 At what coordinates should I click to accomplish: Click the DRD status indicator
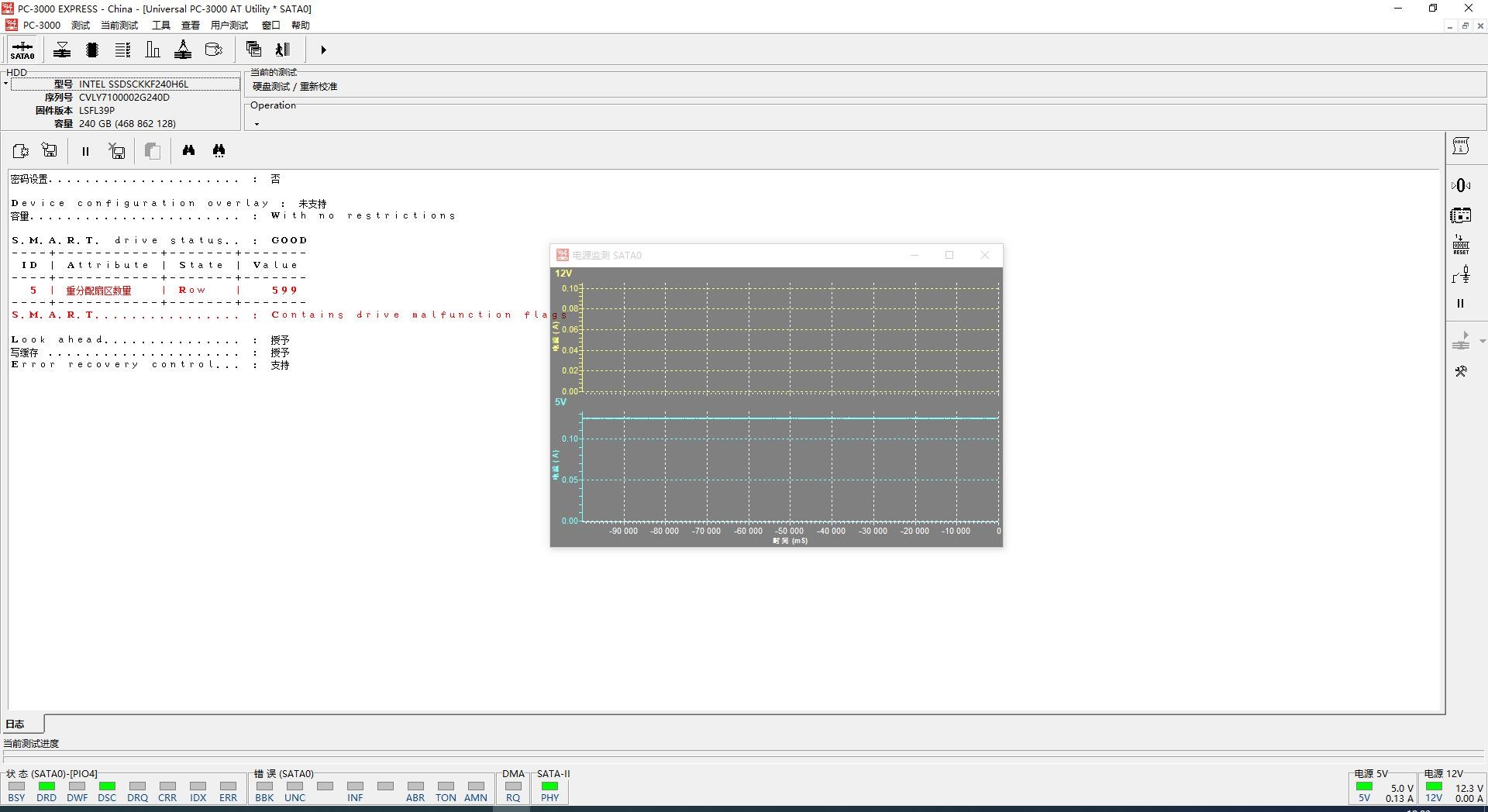click(46, 791)
